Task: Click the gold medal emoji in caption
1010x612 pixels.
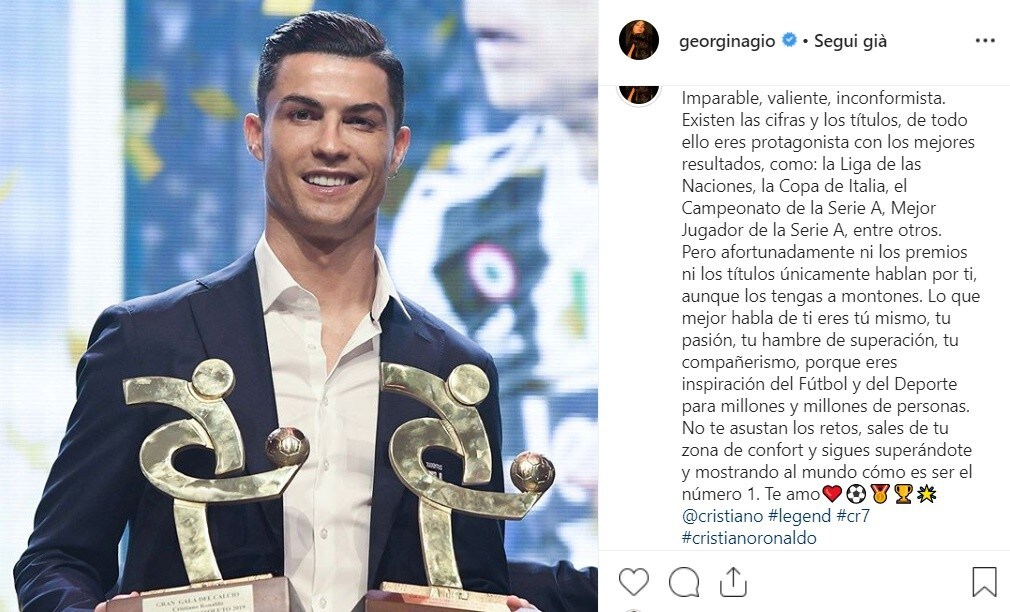Action: (880, 494)
